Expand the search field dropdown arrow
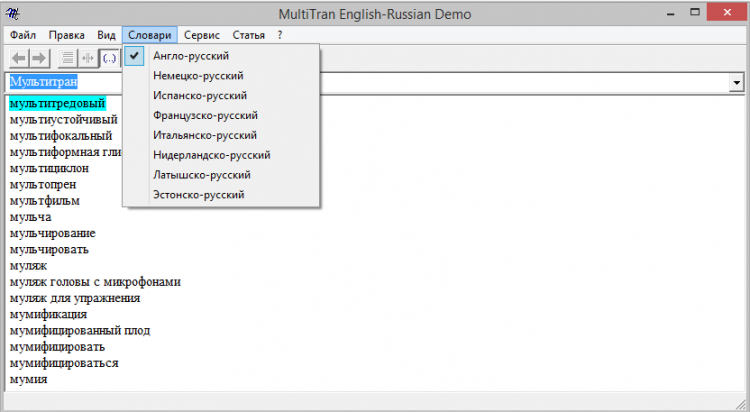 [x=737, y=82]
